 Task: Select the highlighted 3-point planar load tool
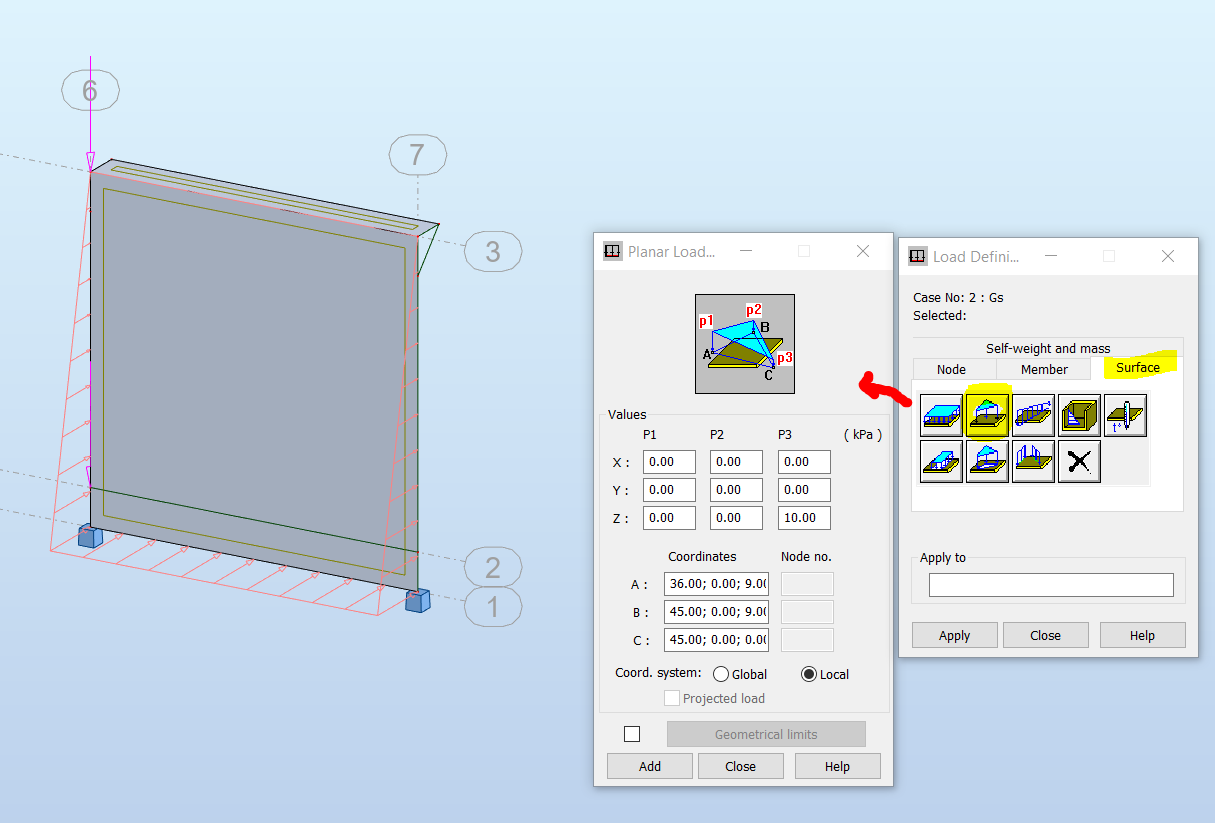(987, 414)
